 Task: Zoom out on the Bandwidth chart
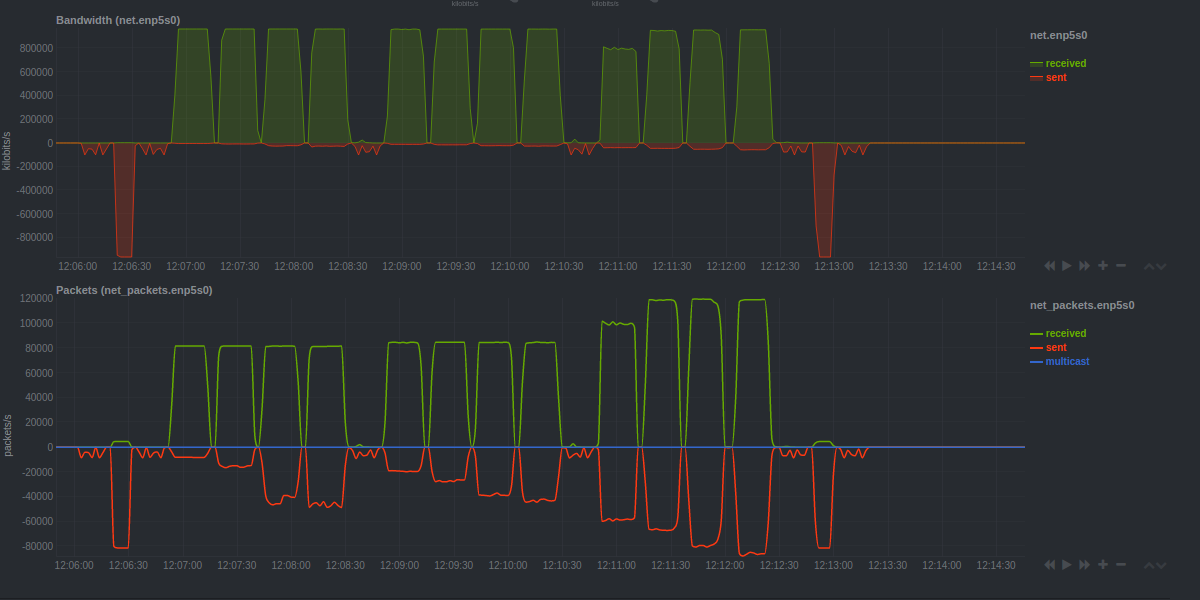1121,266
